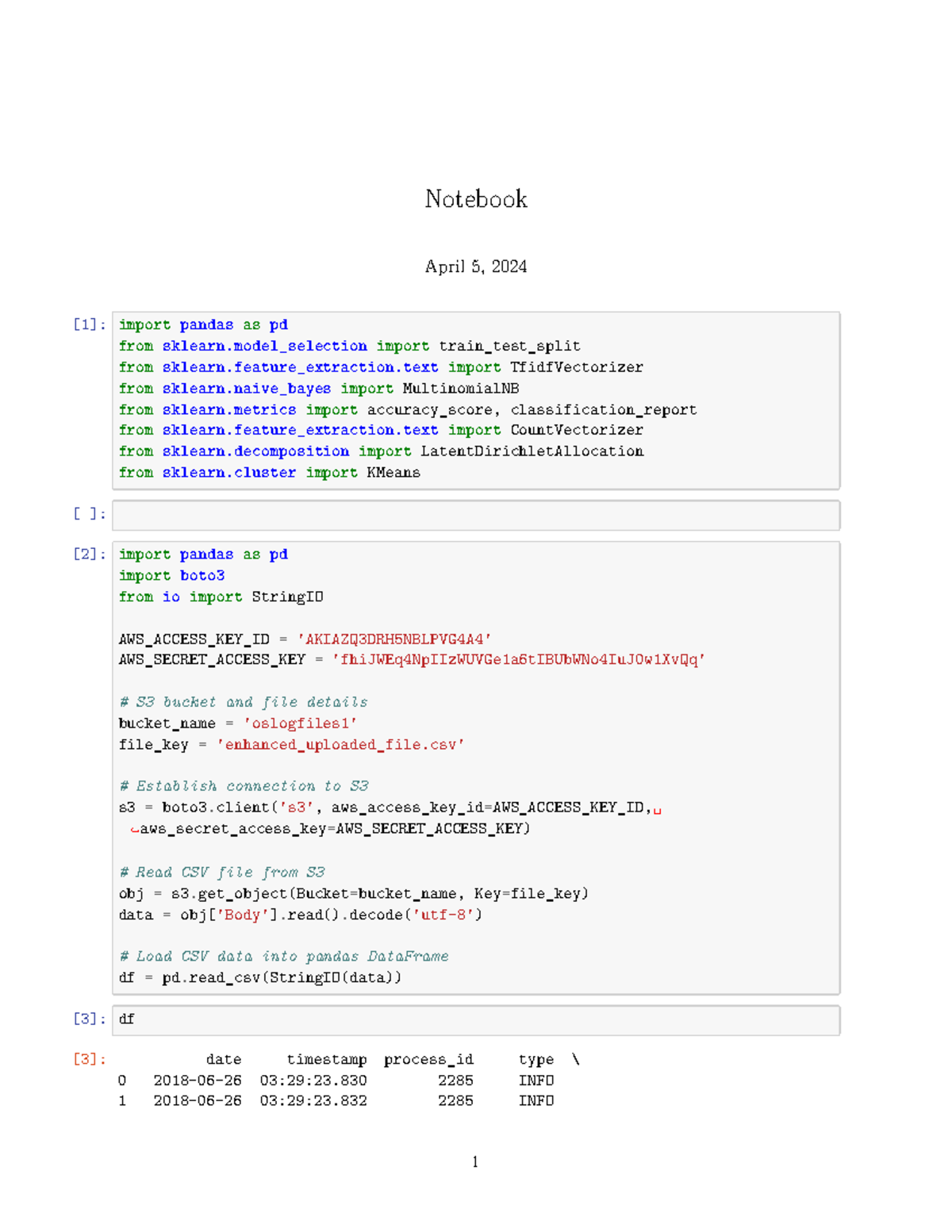This screenshot has width=952, height=1232.
Task: Click the MultinomialNB import statement
Action: [319, 388]
